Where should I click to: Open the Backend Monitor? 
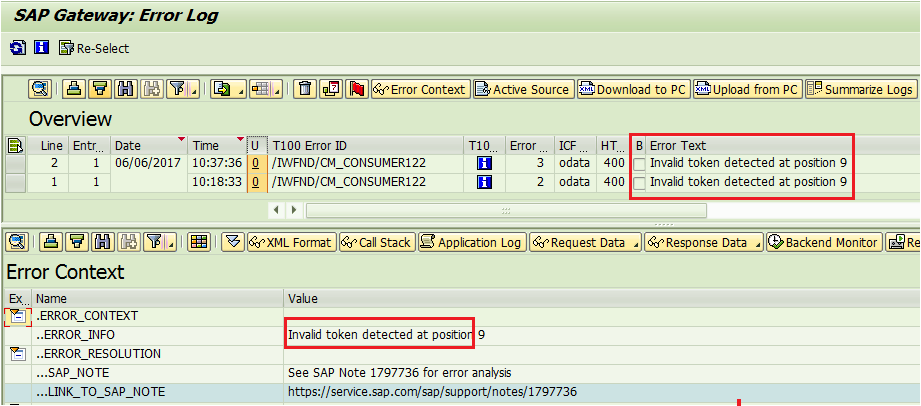click(x=825, y=242)
